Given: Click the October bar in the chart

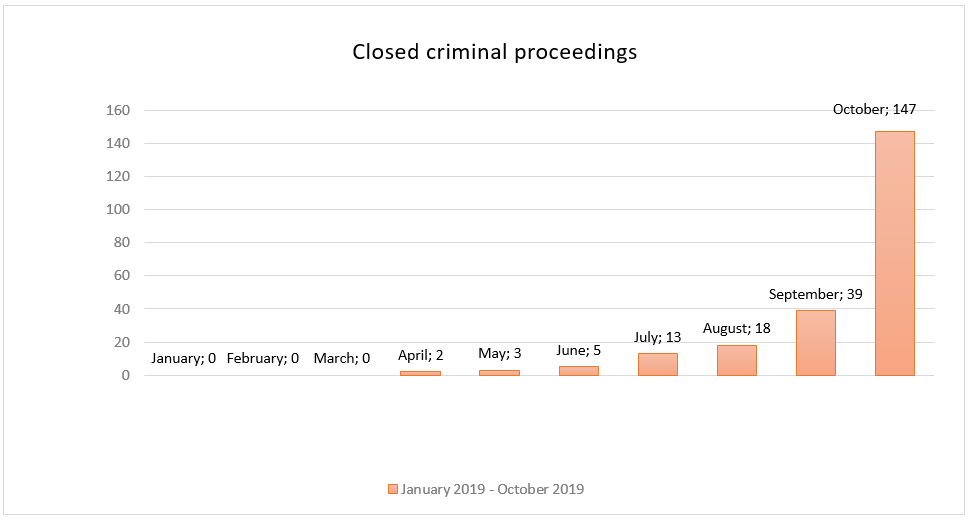Looking at the screenshot, I should click(x=894, y=253).
